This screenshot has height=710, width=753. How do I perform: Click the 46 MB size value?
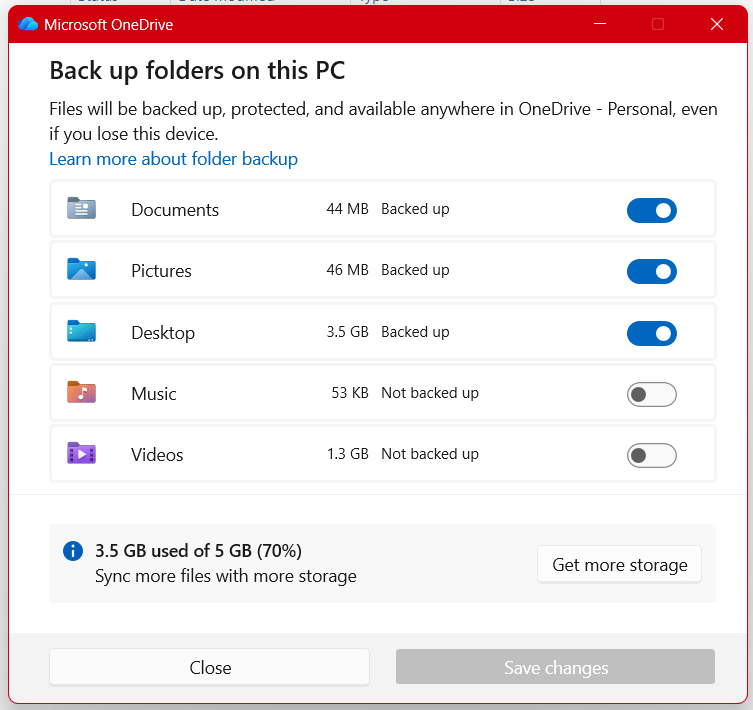[347, 270]
